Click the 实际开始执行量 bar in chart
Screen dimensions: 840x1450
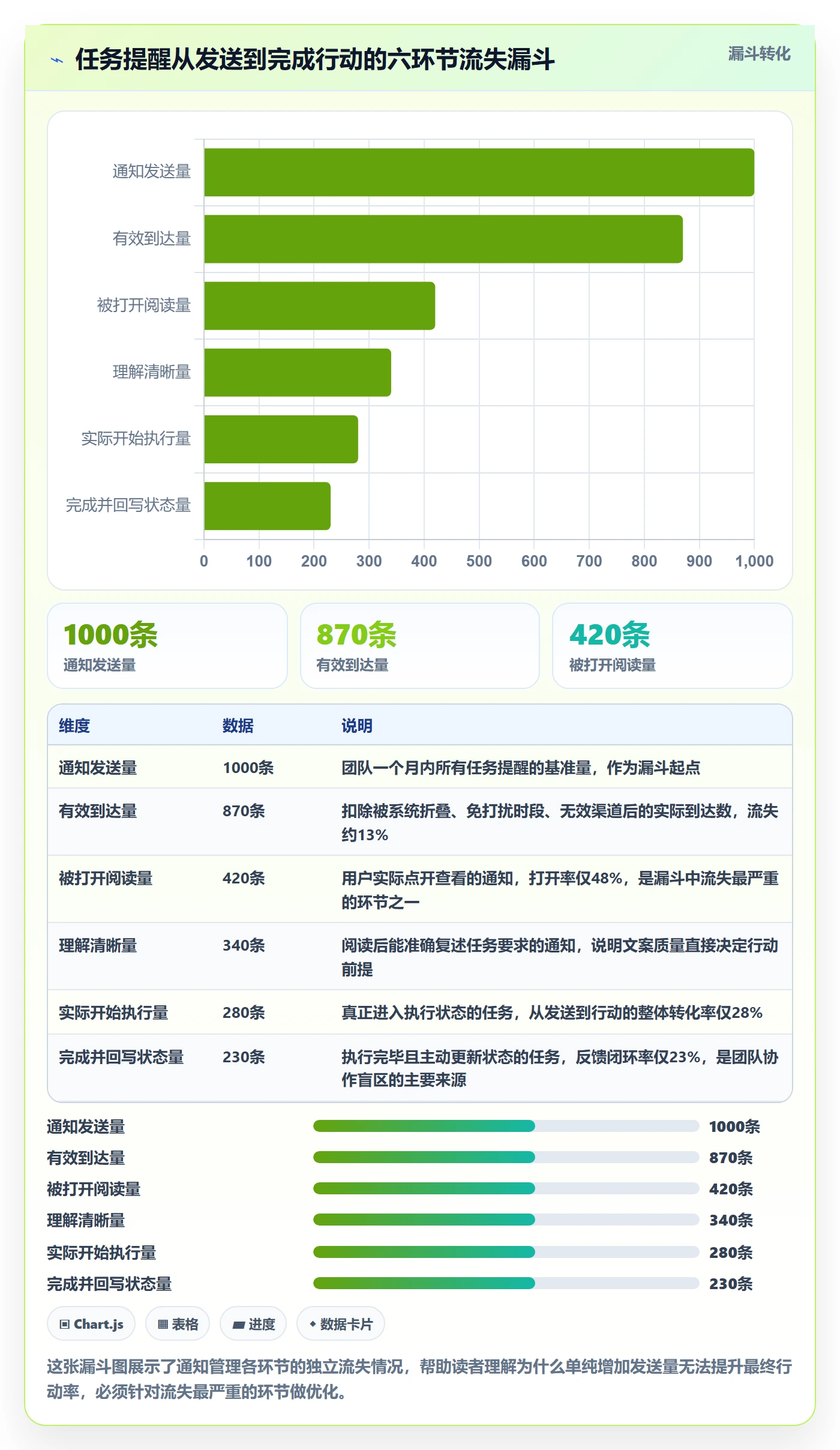click(x=281, y=439)
